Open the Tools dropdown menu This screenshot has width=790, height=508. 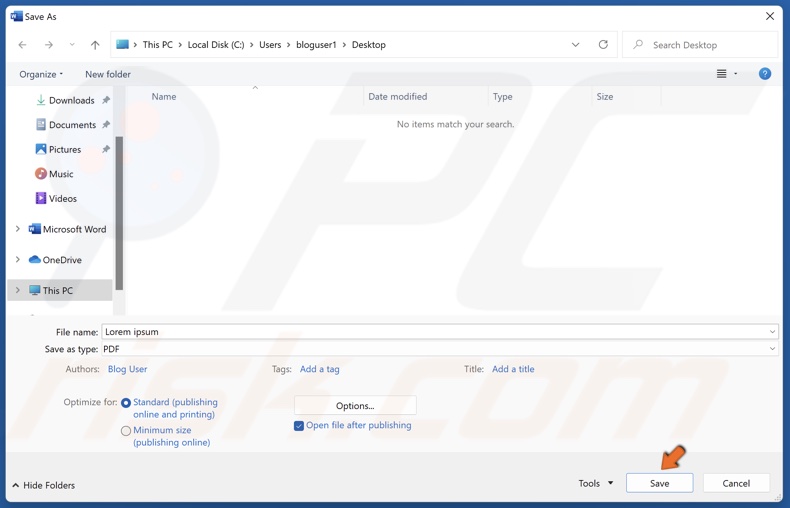click(x=596, y=483)
